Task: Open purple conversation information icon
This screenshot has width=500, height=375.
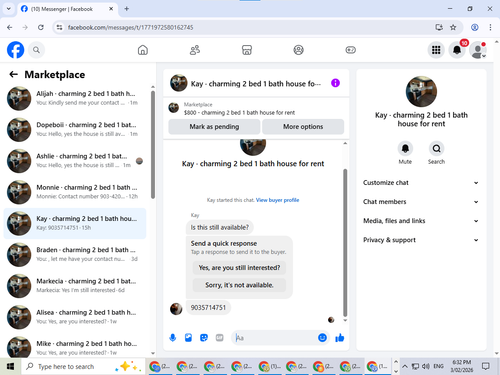Action: point(335,83)
